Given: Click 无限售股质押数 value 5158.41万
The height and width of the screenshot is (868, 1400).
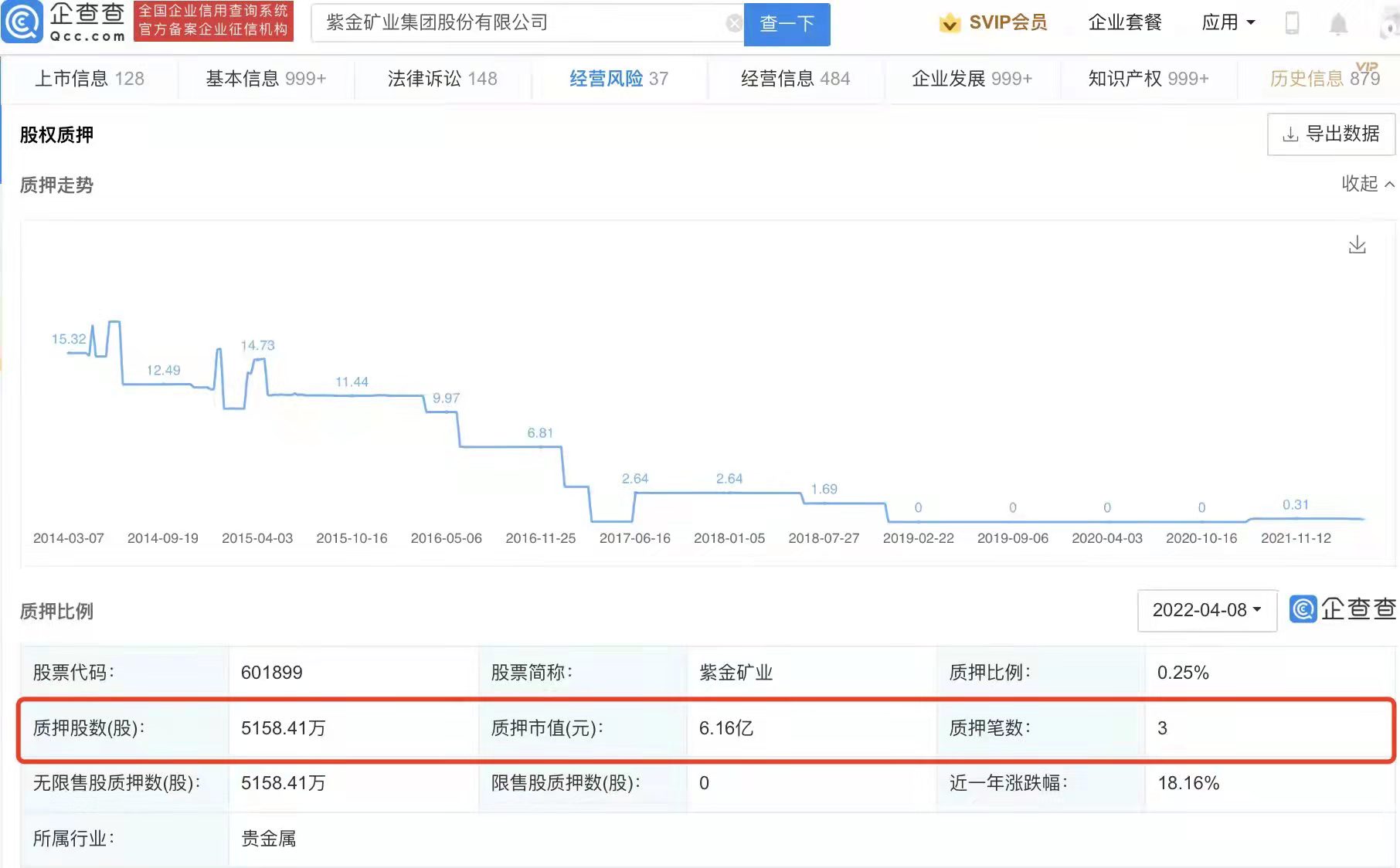Looking at the screenshot, I should [284, 783].
